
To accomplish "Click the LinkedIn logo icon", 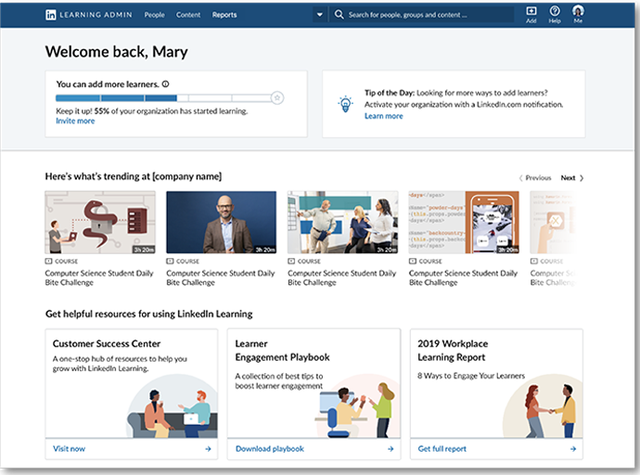I will (x=51, y=15).
